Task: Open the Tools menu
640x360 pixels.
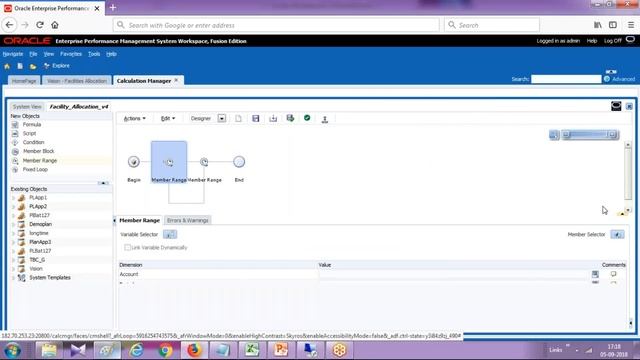Action: click(x=94, y=54)
